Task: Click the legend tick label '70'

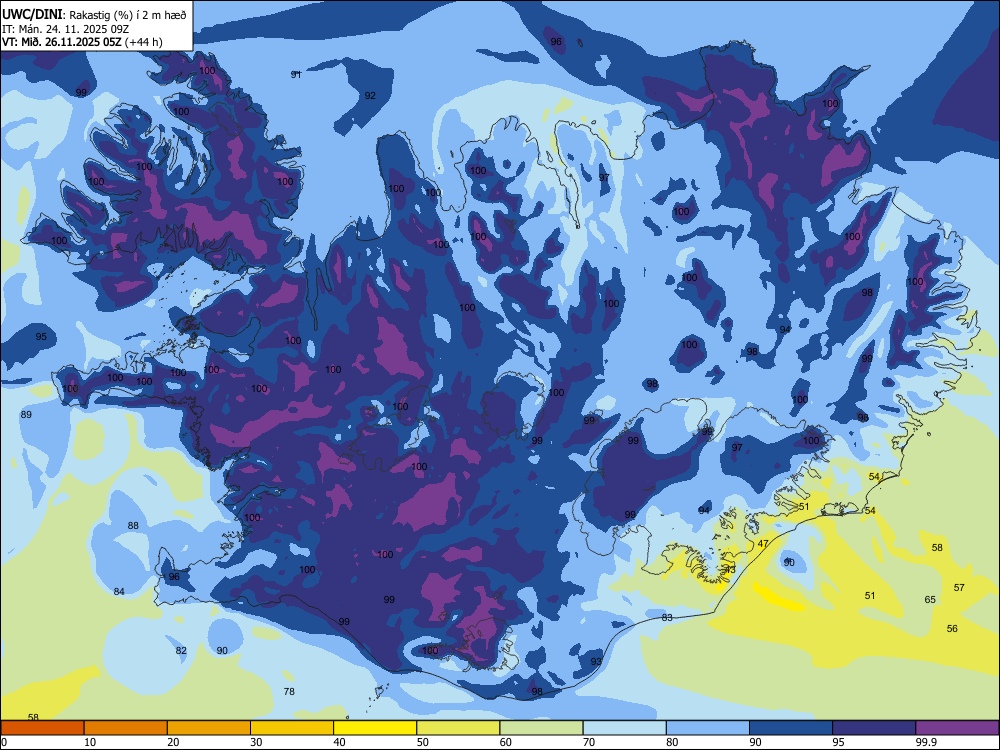Action: click(589, 742)
